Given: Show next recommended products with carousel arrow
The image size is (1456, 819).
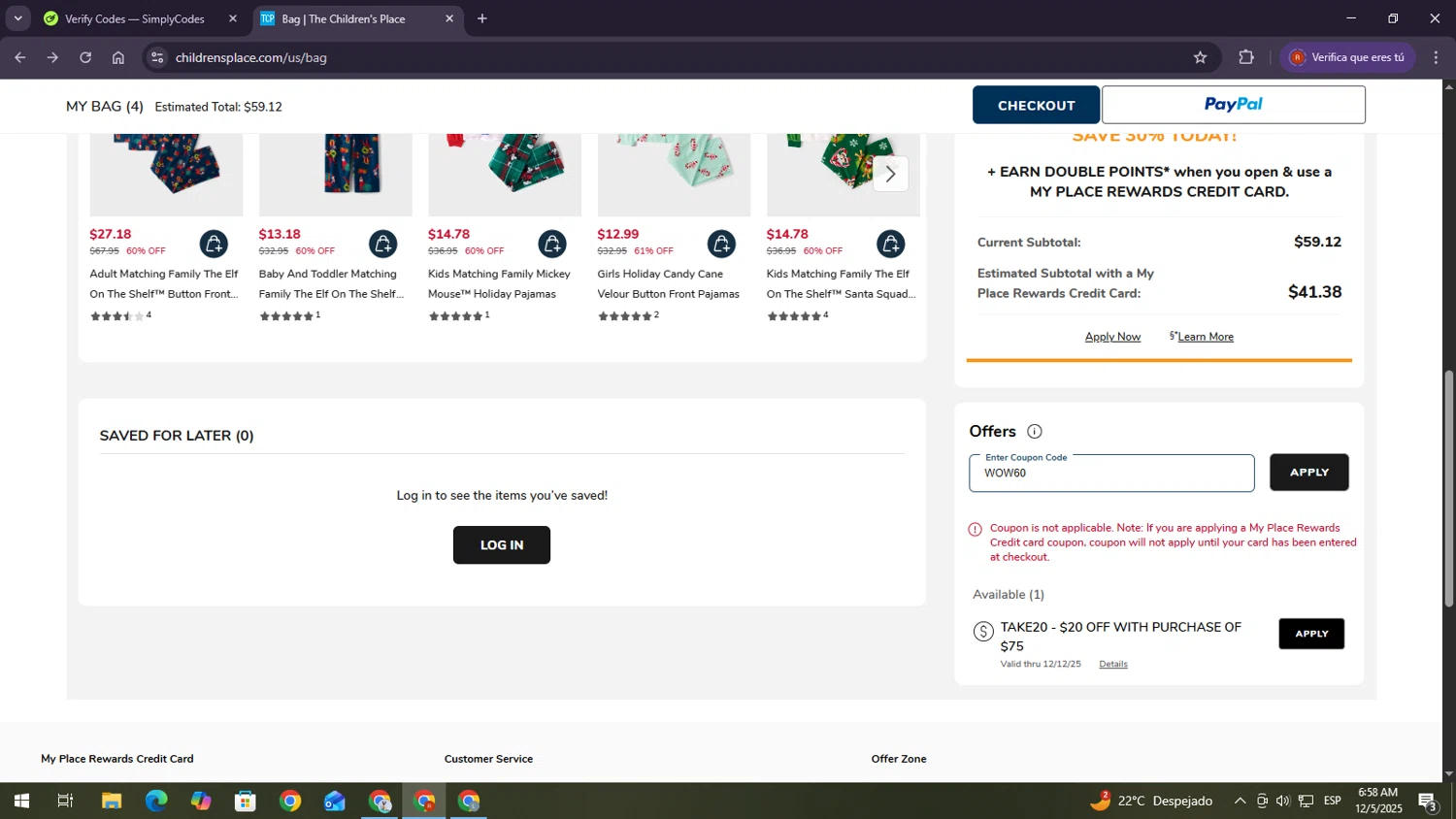Looking at the screenshot, I should 890,174.
